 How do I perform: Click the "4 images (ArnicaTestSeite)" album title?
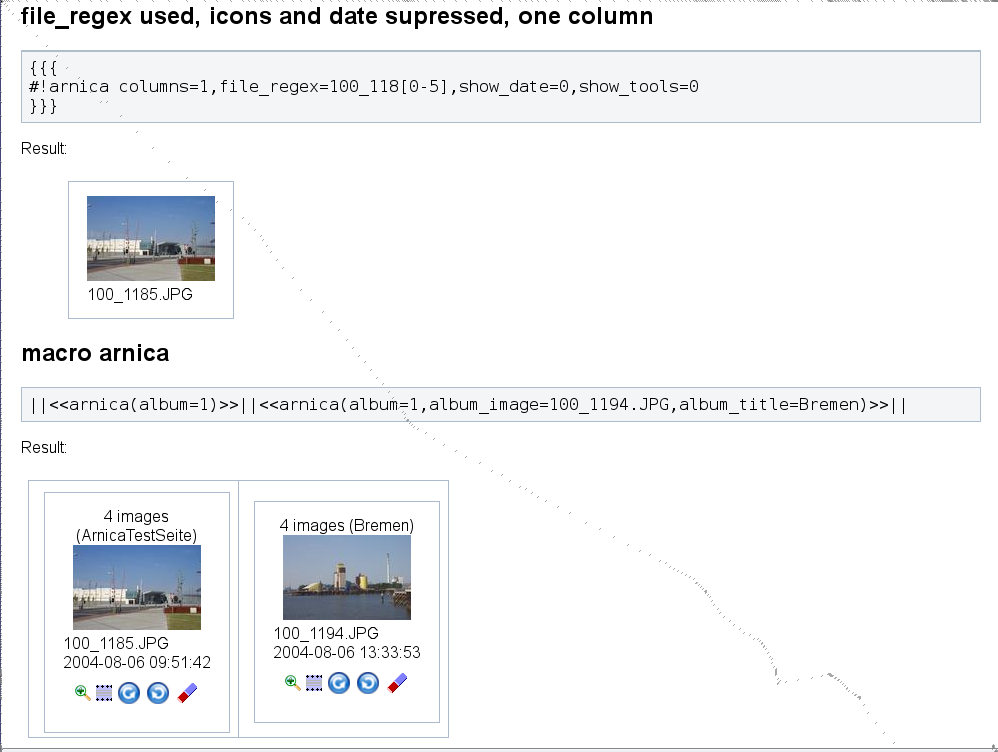pos(136,526)
